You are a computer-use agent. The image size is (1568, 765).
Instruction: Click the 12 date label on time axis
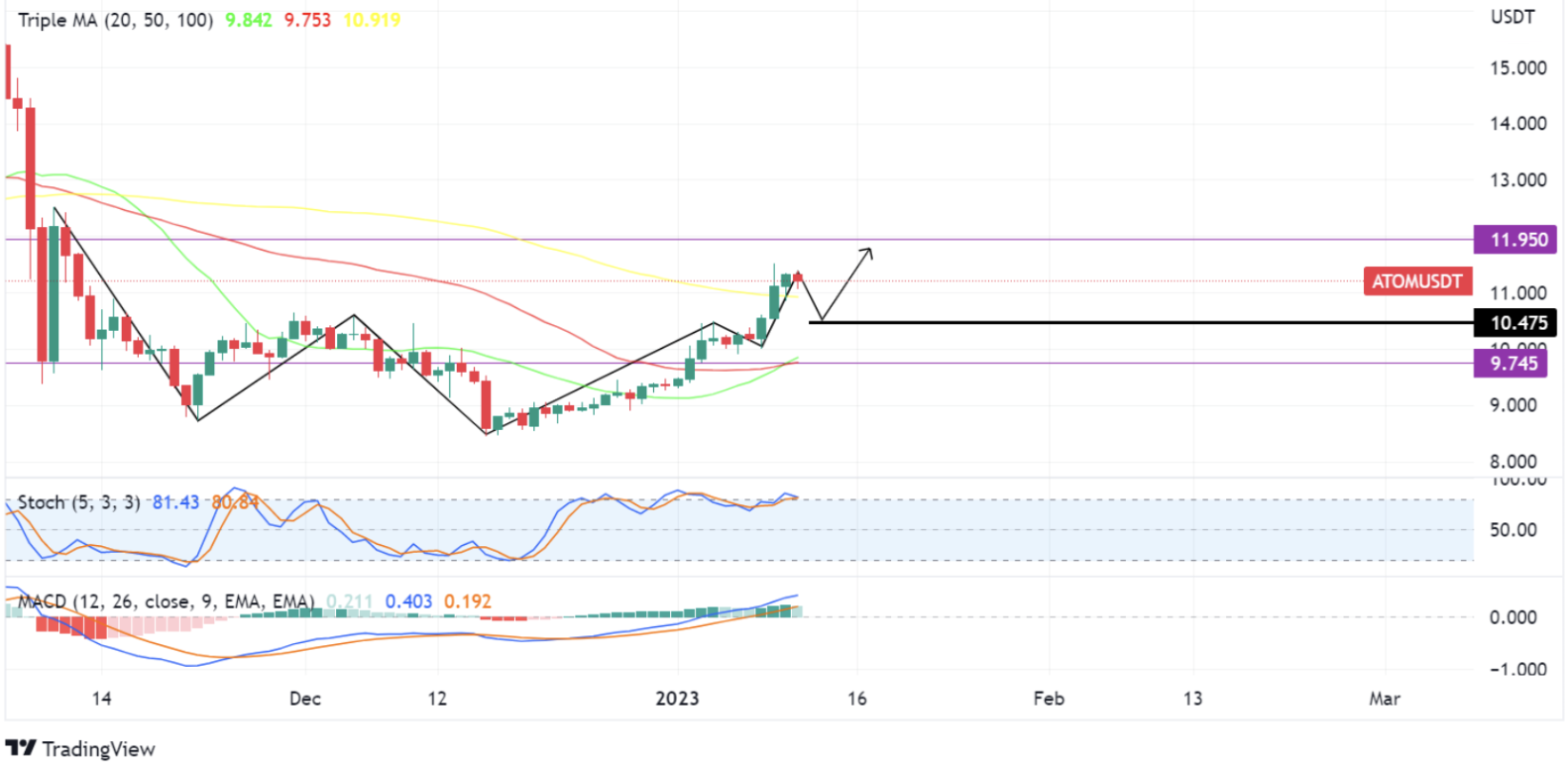pyautogui.click(x=437, y=699)
